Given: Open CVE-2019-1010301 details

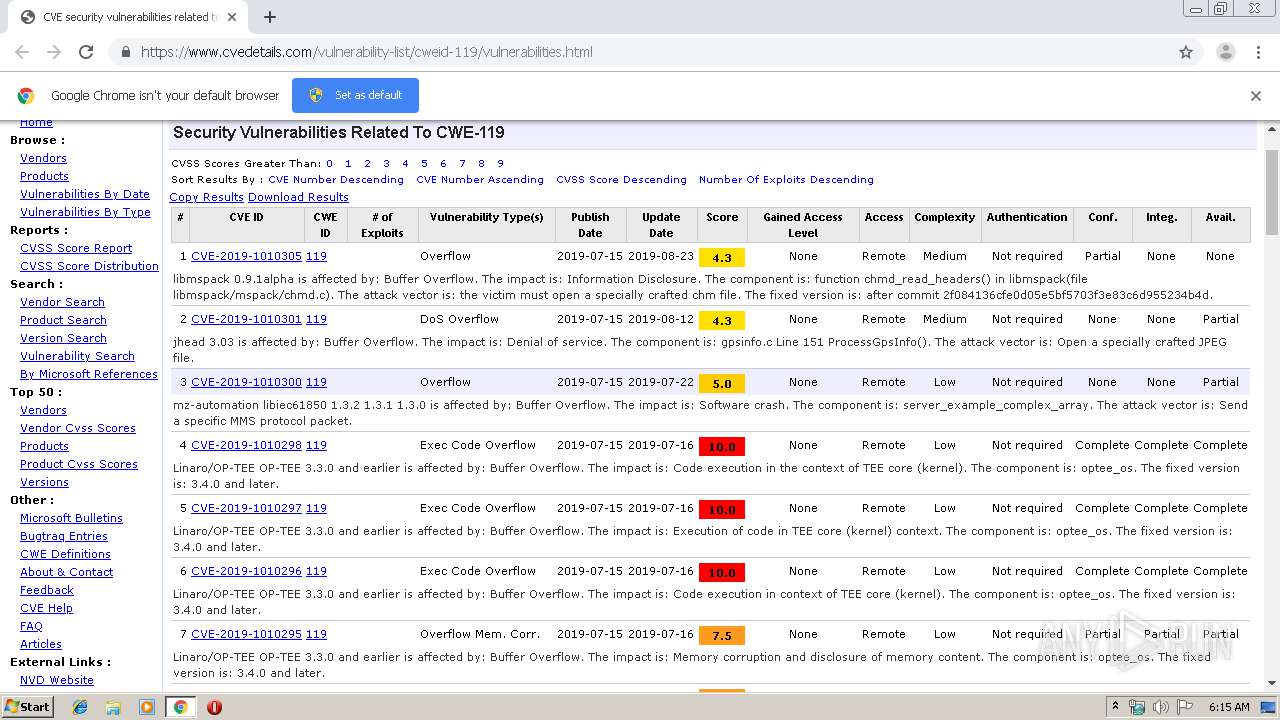Looking at the screenshot, I should pyautogui.click(x=246, y=319).
